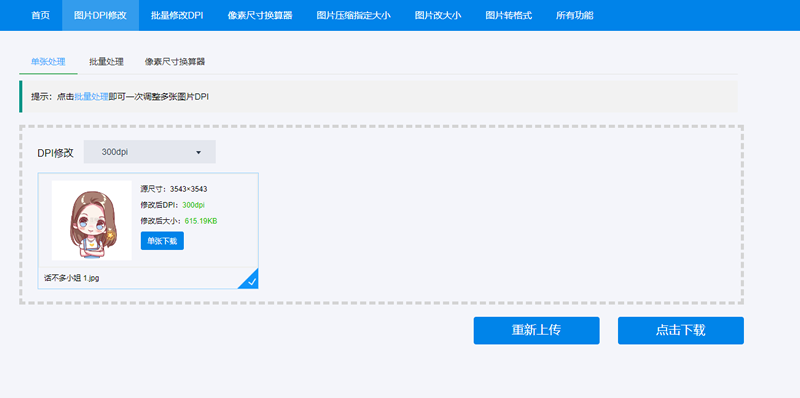Screen dimensions: 800x398
Task: Click the 源尺寸 3543×3543 text
Action: tap(174, 189)
